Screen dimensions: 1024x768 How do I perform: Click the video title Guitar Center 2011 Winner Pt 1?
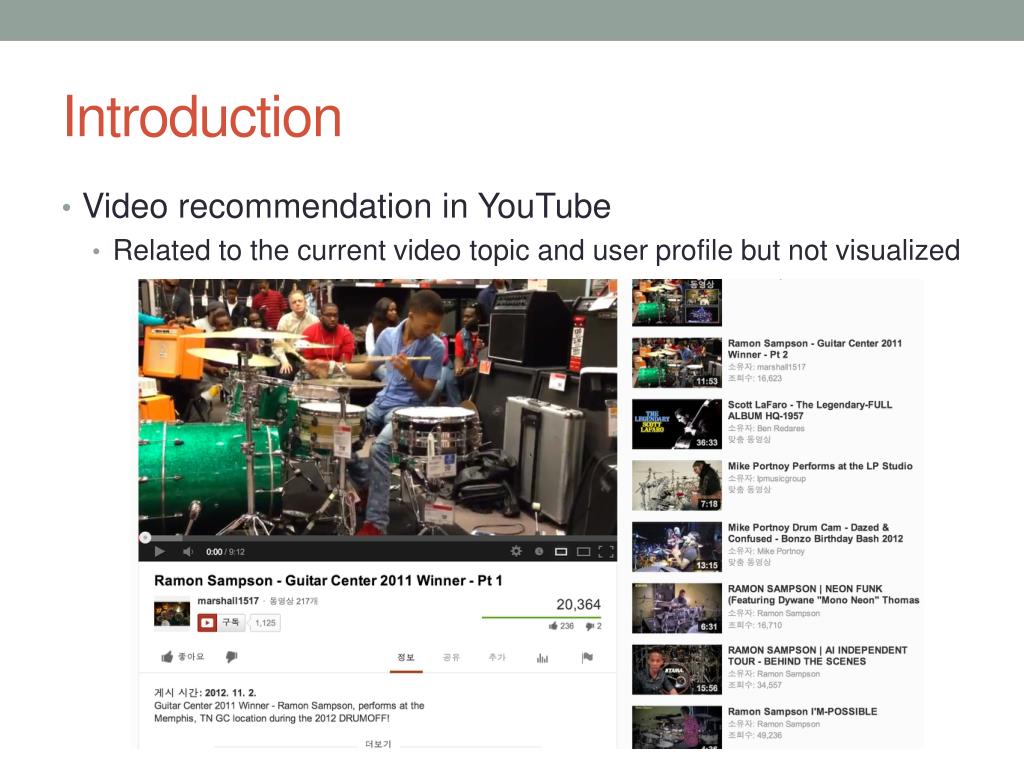[x=328, y=581]
